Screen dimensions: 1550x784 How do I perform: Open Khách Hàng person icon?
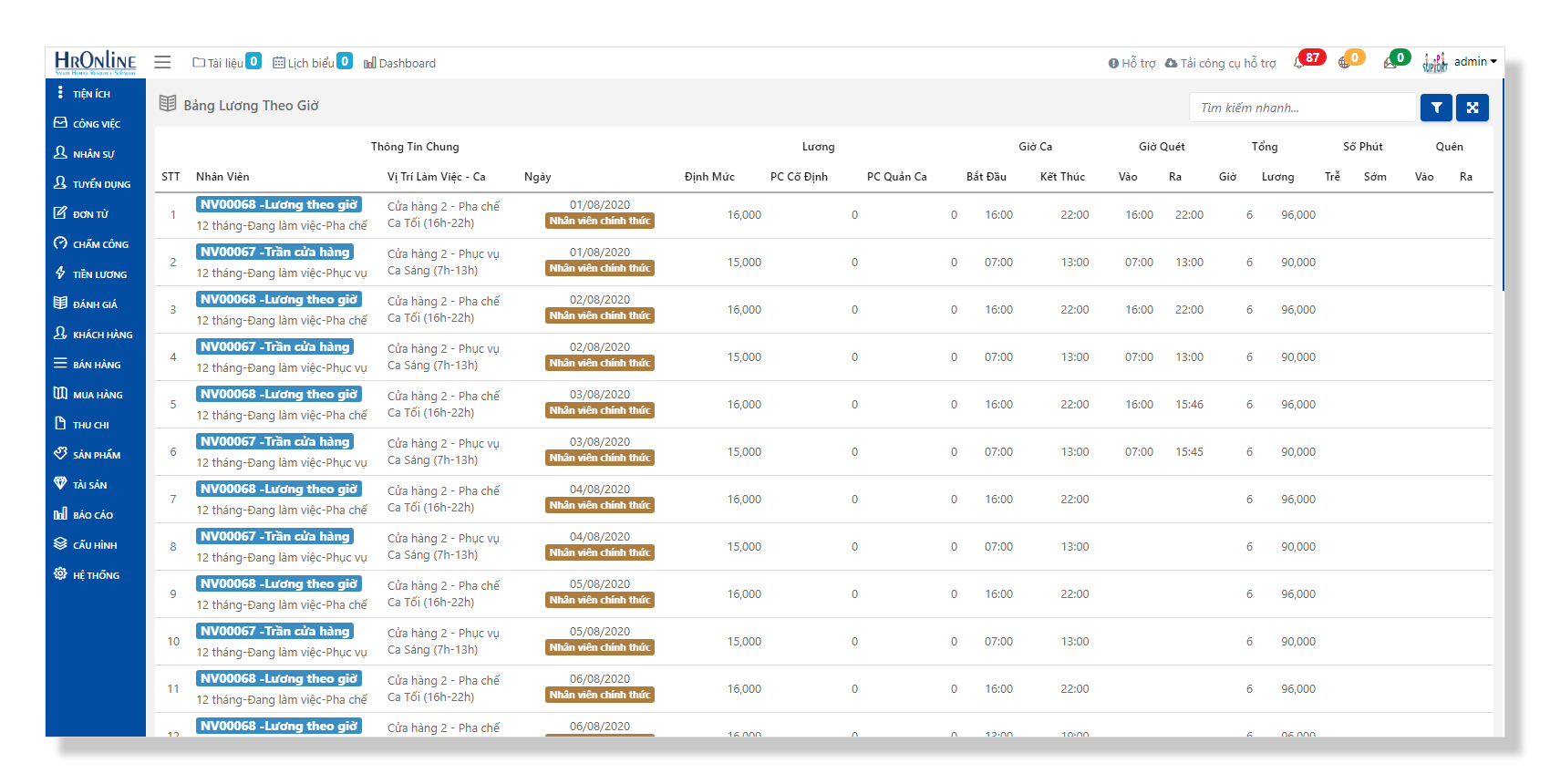click(60, 334)
